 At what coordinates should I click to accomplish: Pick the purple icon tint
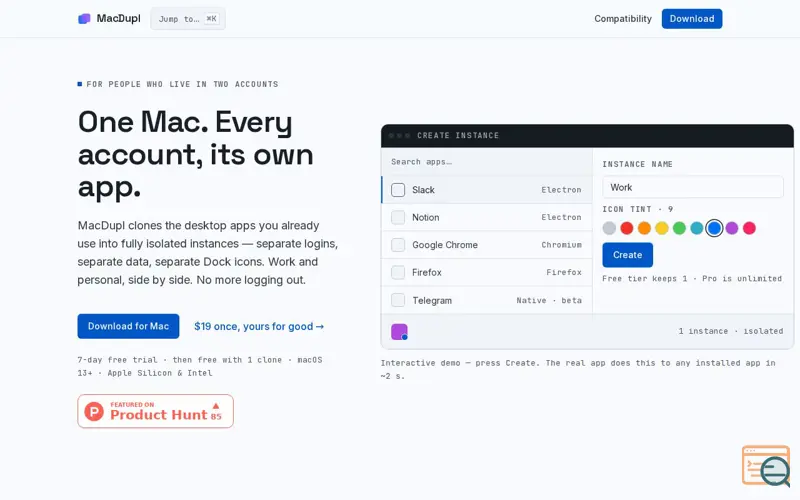[732, 228]
